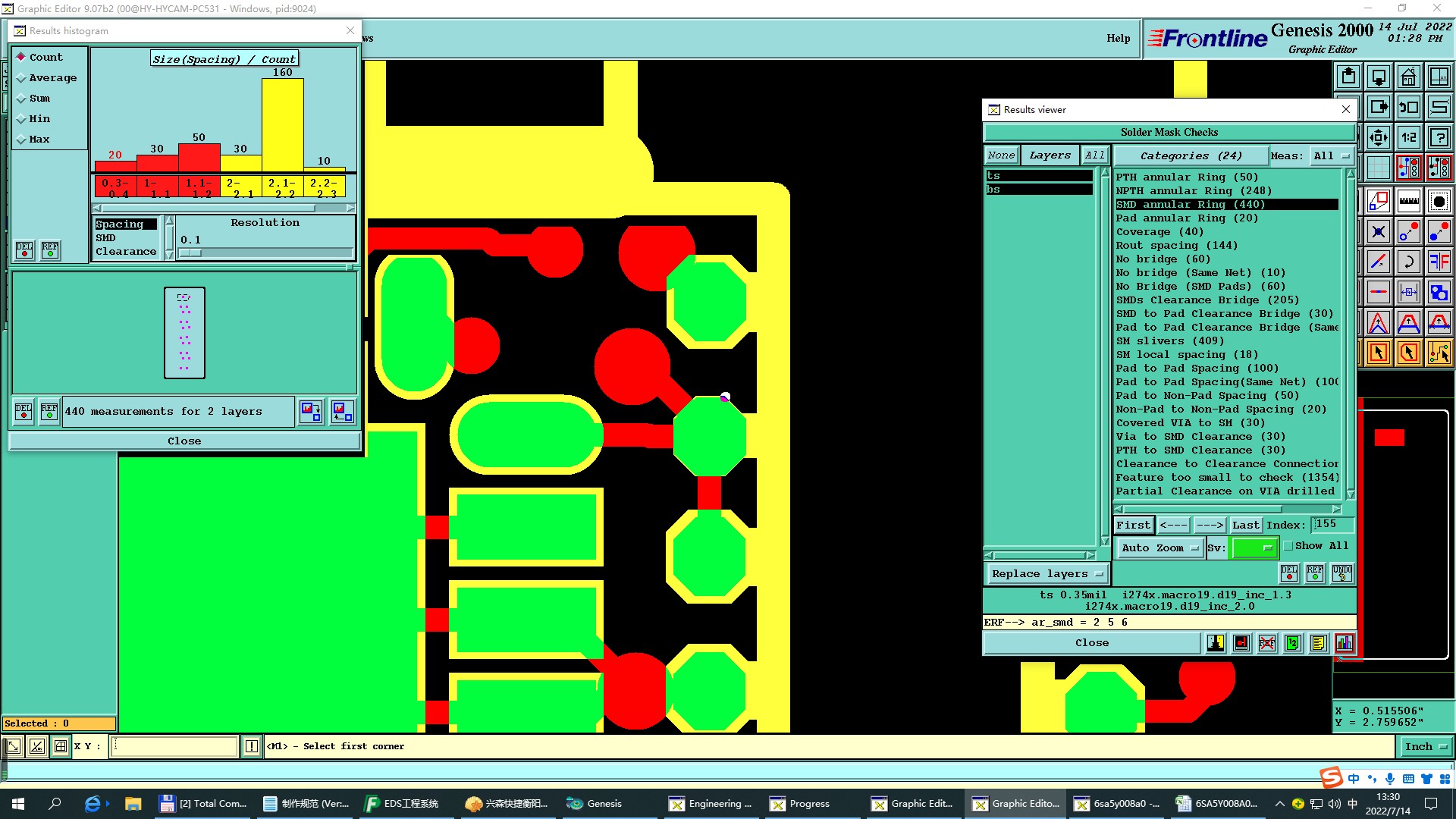
Task: Click the histogram scrollbar right arrow
Action: (x=350, y=208)
